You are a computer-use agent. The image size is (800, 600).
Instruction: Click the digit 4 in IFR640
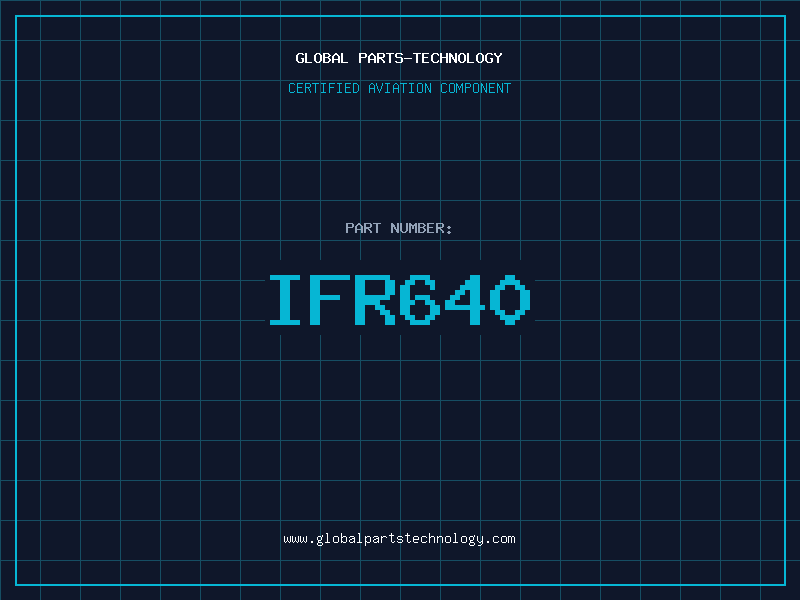click(x=465, y=300)
